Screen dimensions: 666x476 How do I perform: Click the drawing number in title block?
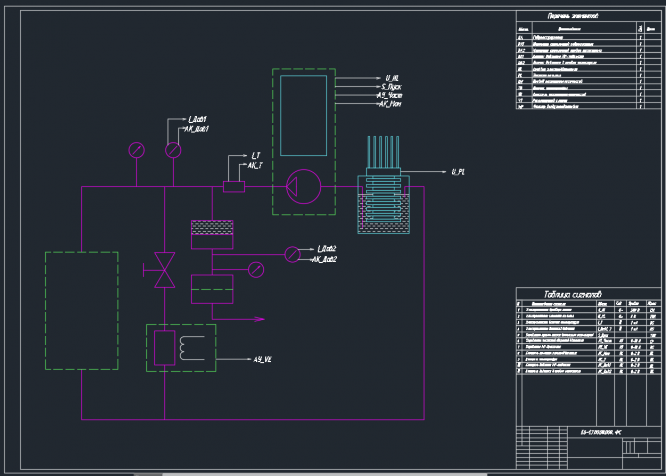(602, 431)
